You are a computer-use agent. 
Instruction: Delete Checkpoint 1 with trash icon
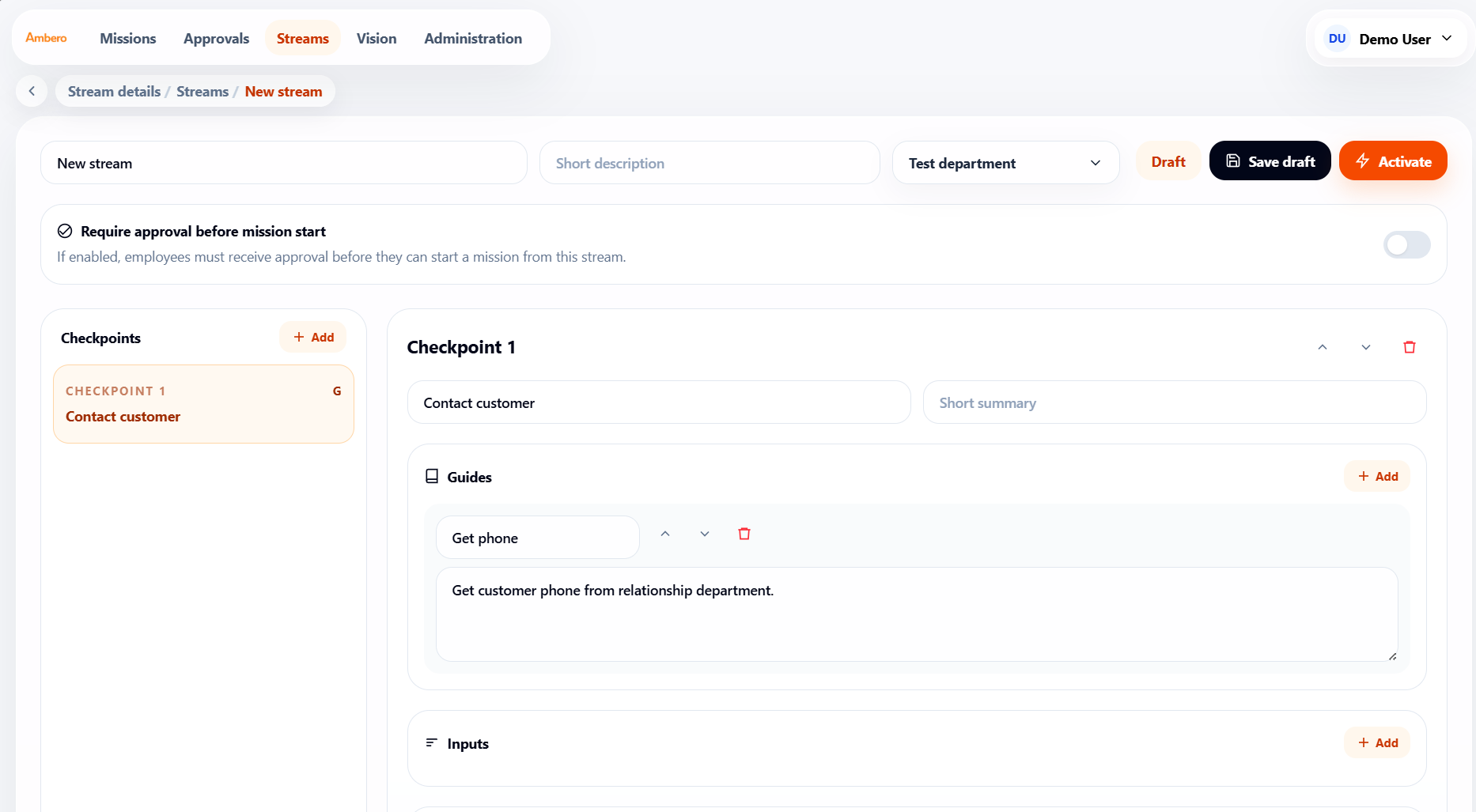(x=1410, y=347)
